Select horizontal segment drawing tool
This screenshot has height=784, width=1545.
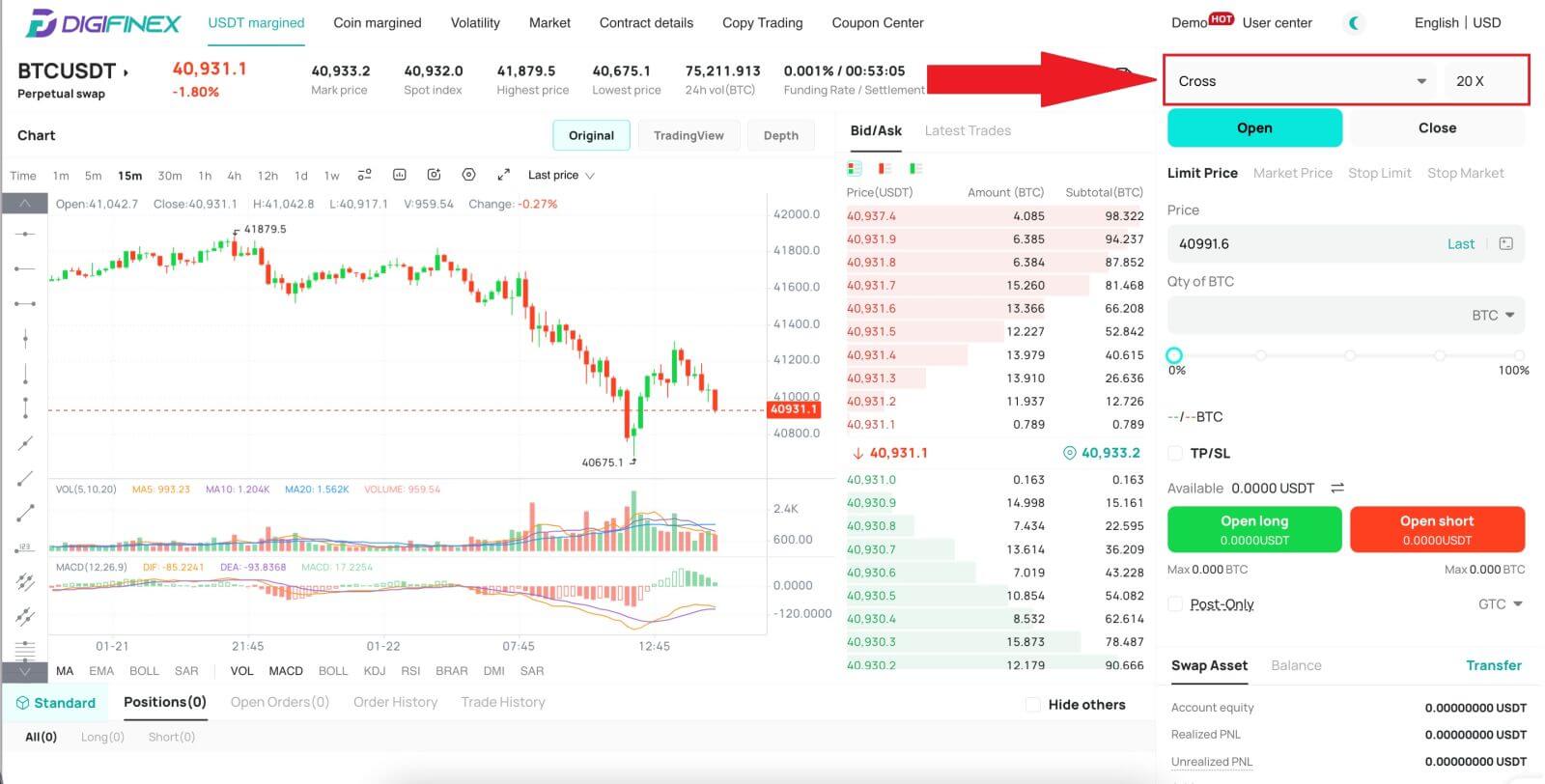tap(25, 303)
